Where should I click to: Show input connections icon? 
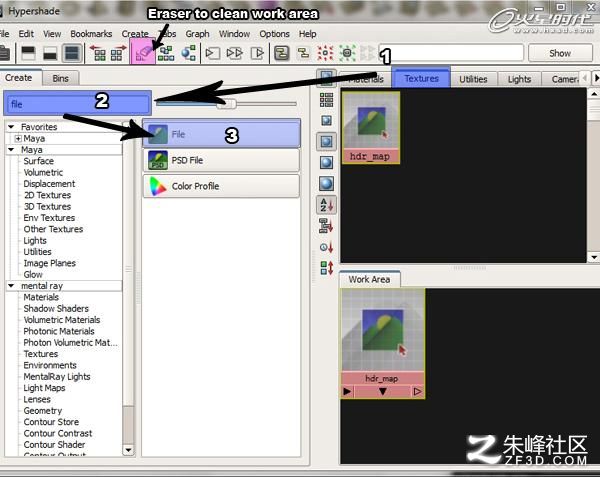(x=213, y=53)
